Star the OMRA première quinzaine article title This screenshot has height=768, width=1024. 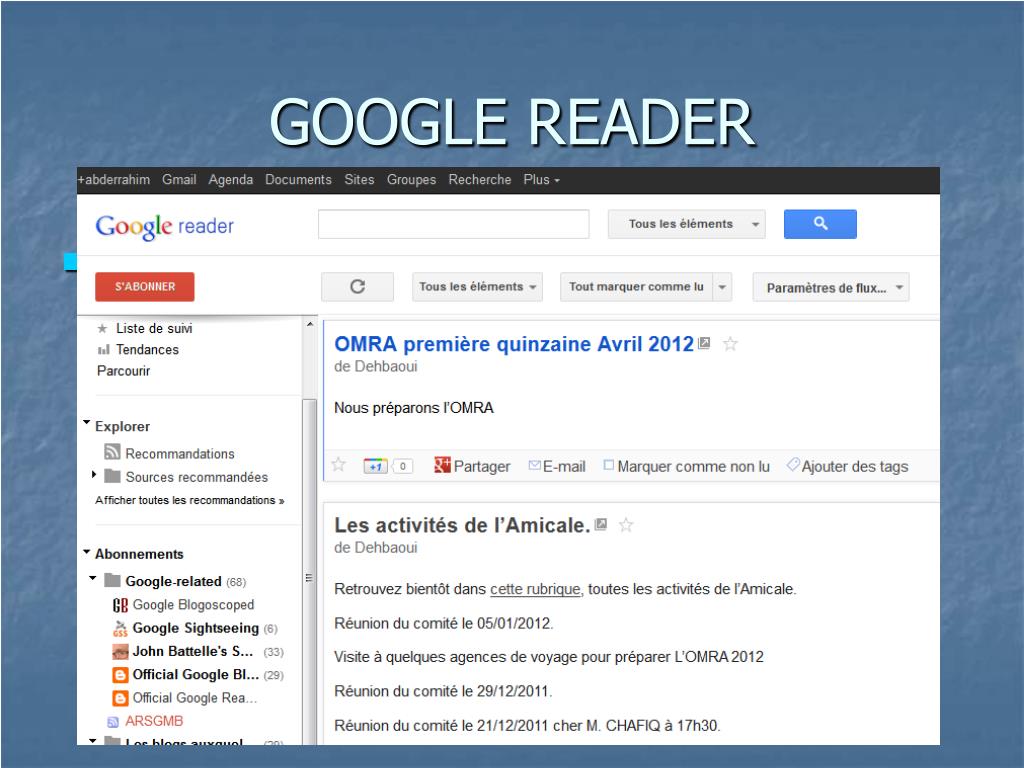[x=730, y=344]
